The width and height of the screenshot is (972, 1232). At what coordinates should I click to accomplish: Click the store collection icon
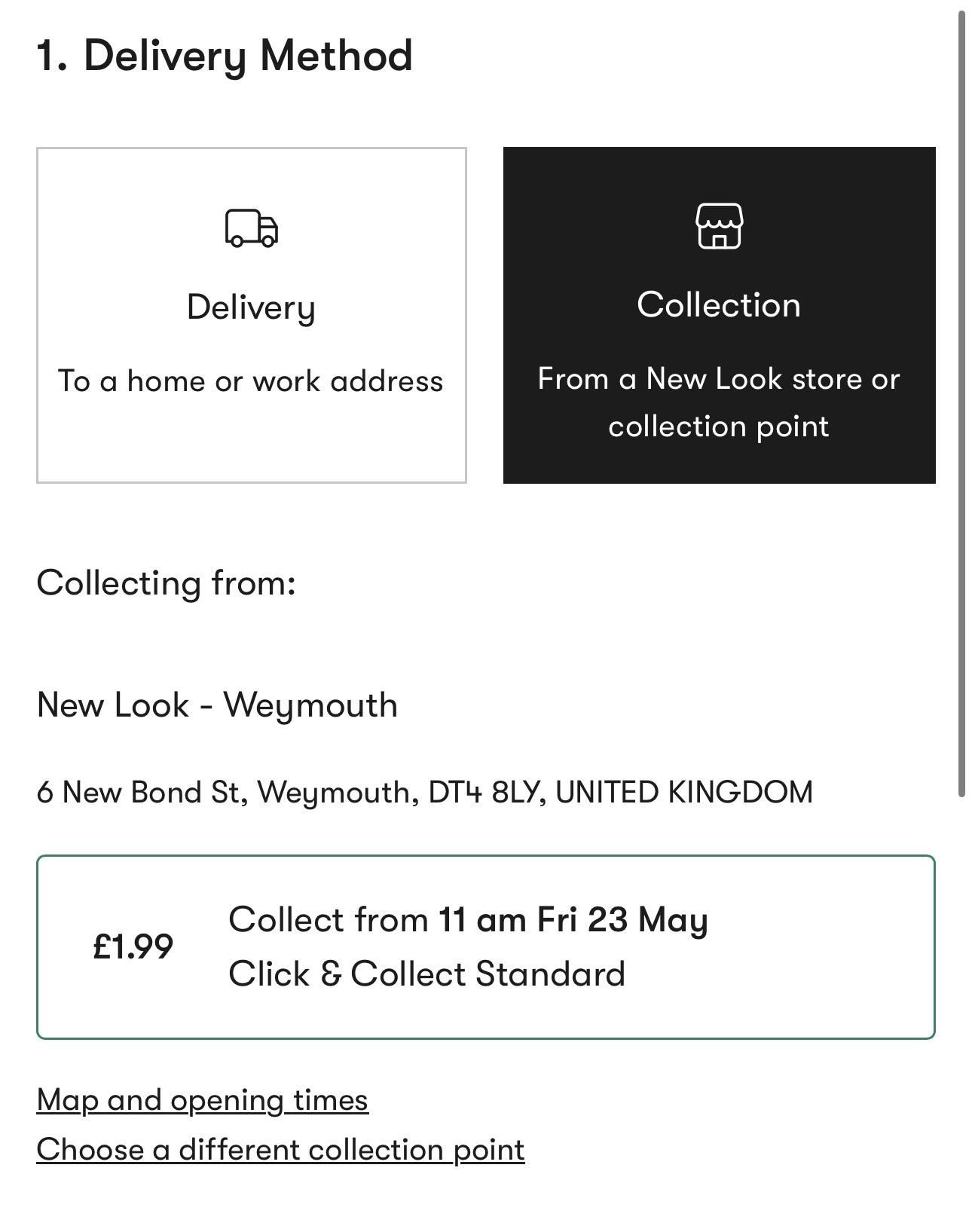point(719,226)
